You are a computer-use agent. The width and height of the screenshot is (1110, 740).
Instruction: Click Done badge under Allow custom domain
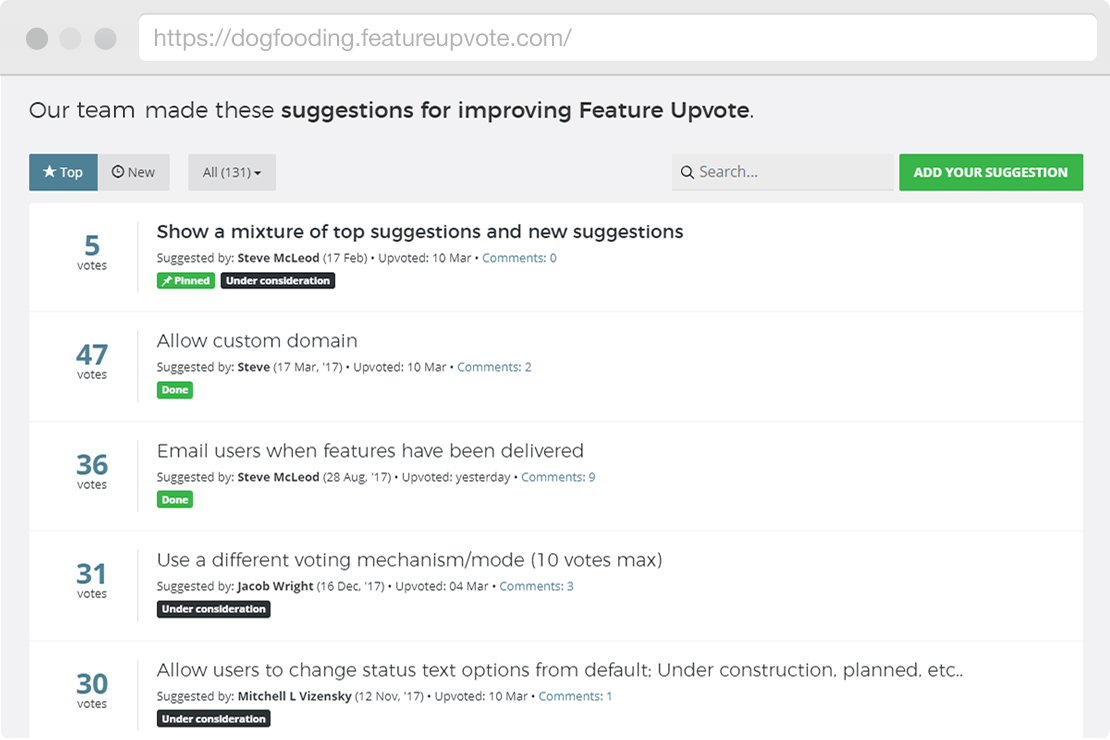(x=175, y=390)
